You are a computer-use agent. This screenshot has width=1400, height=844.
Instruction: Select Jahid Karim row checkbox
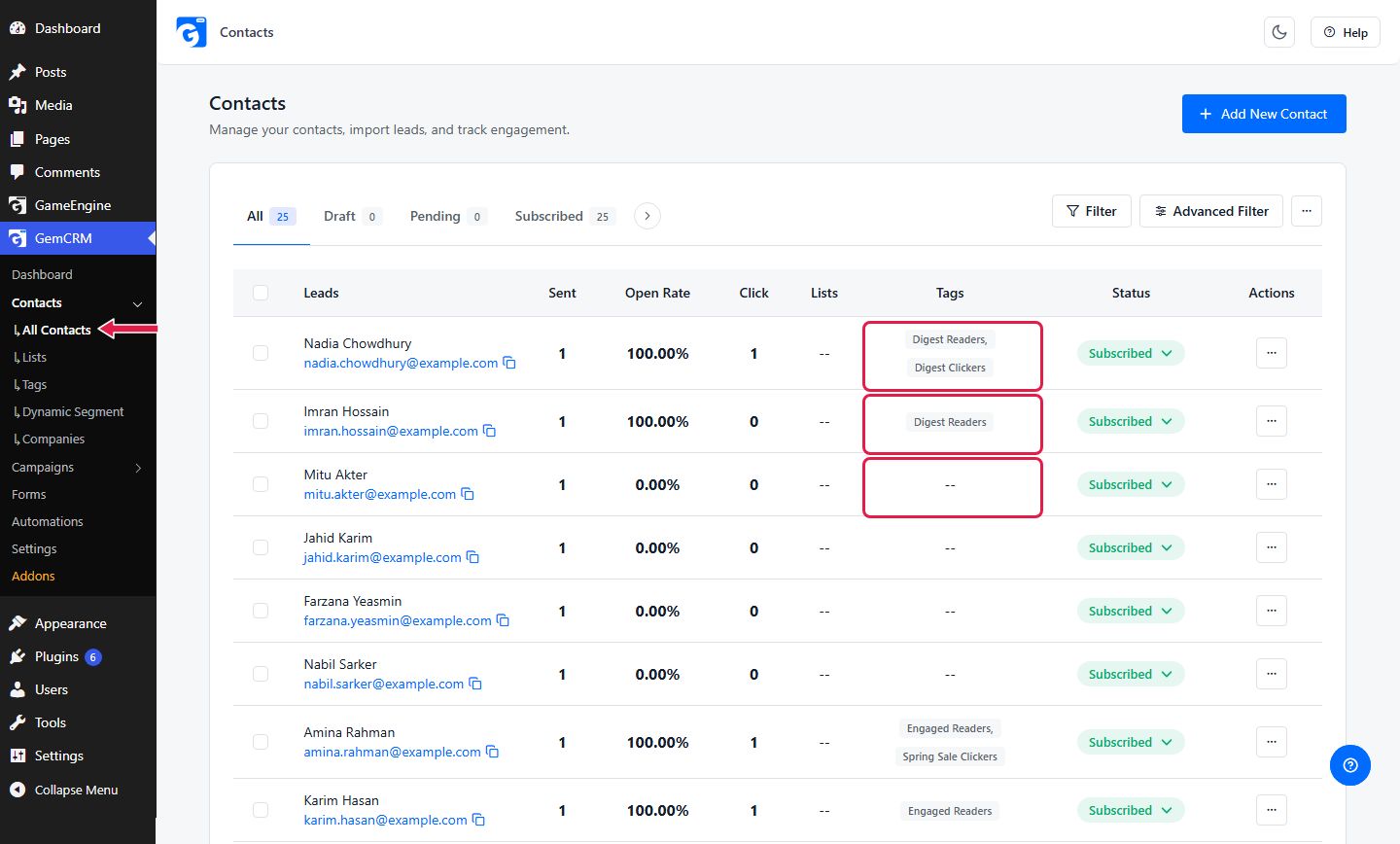click(x=261, y=547)
